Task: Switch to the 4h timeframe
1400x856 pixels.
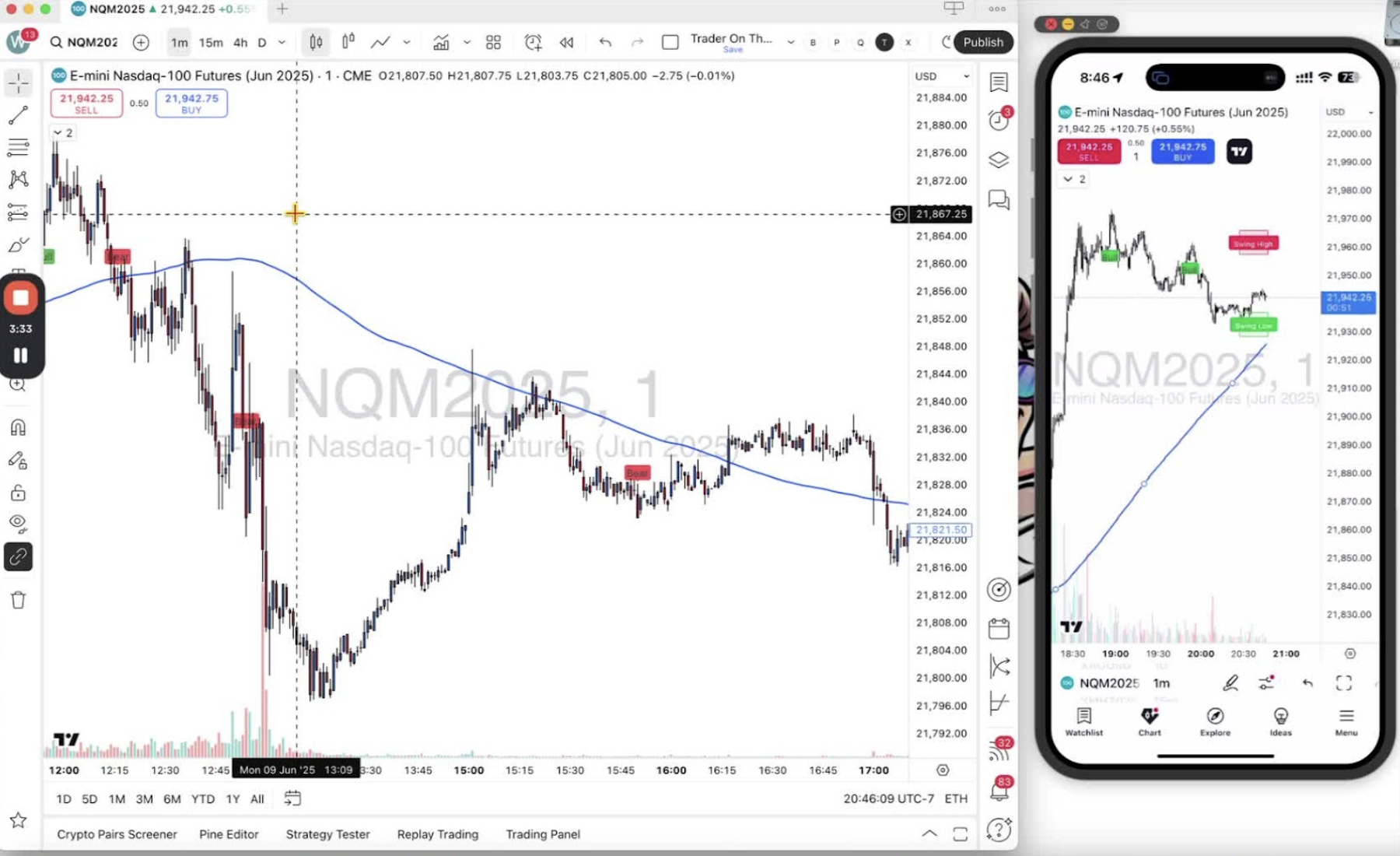Action: pos(241,42)
